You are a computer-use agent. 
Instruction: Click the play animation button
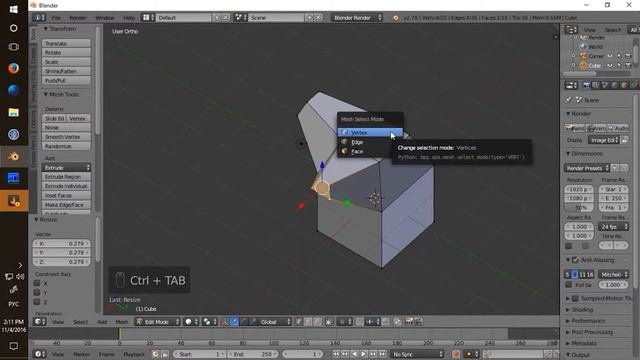(363, 354)
